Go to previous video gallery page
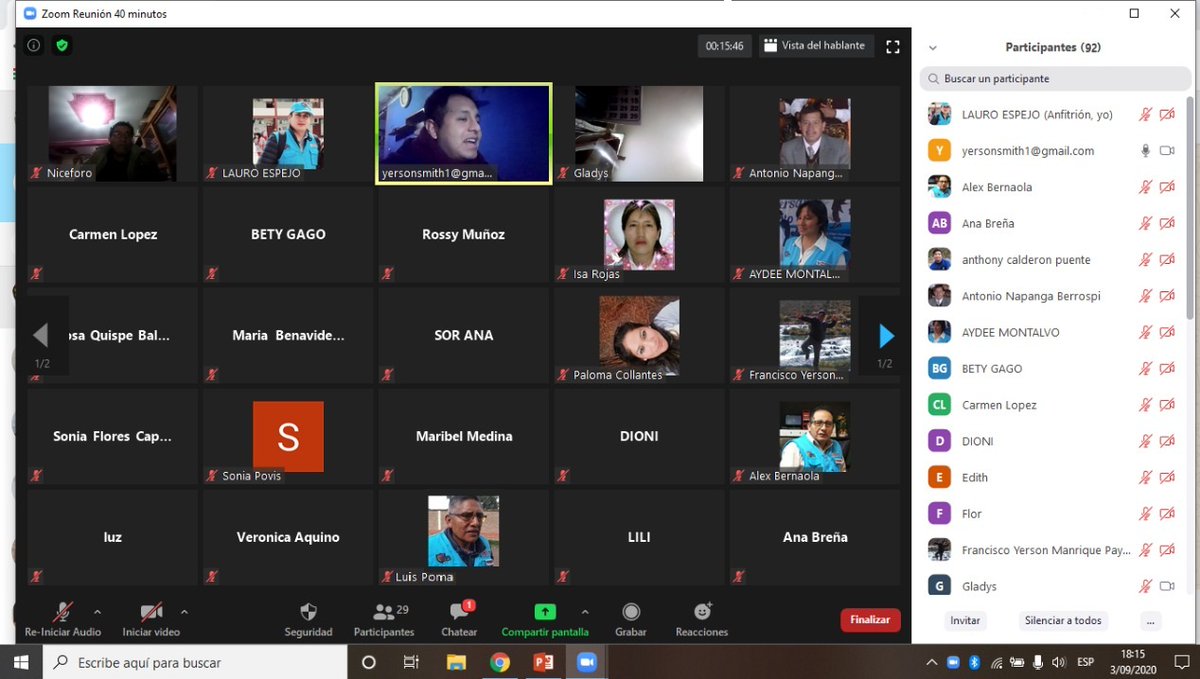The width and height of the screenshot is (1200, 679). pyautogui.click(x=42, y=336)
